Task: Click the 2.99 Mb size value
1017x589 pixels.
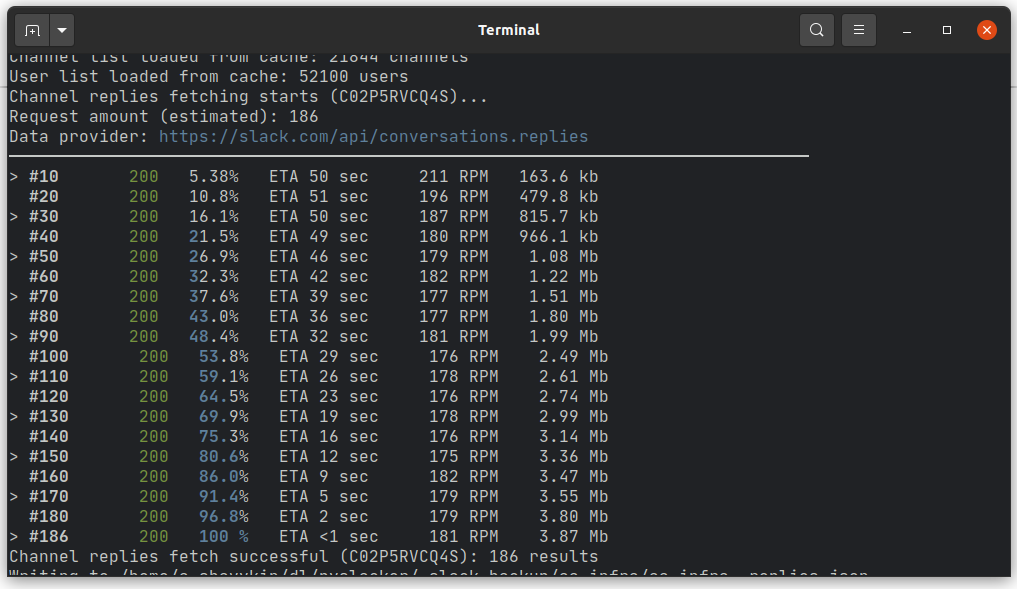Action: (573, 417)
